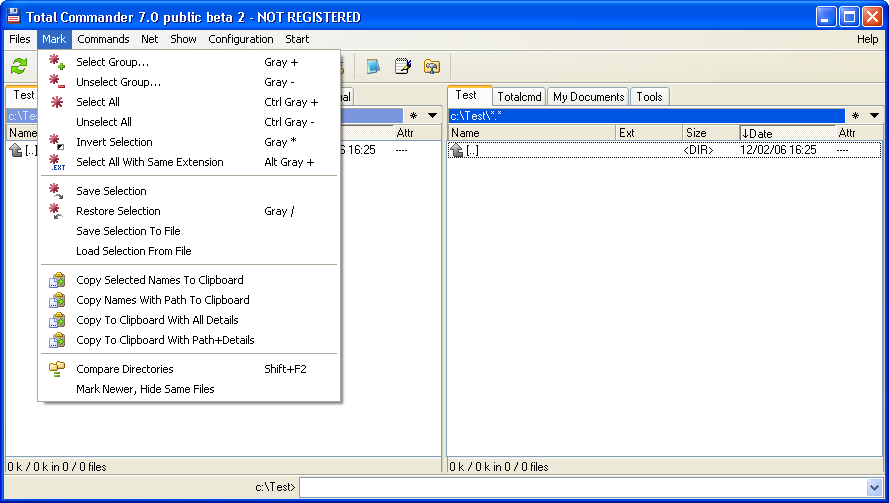Click the Select All asterisk icon
889x503 pixels.
point(57,102)
